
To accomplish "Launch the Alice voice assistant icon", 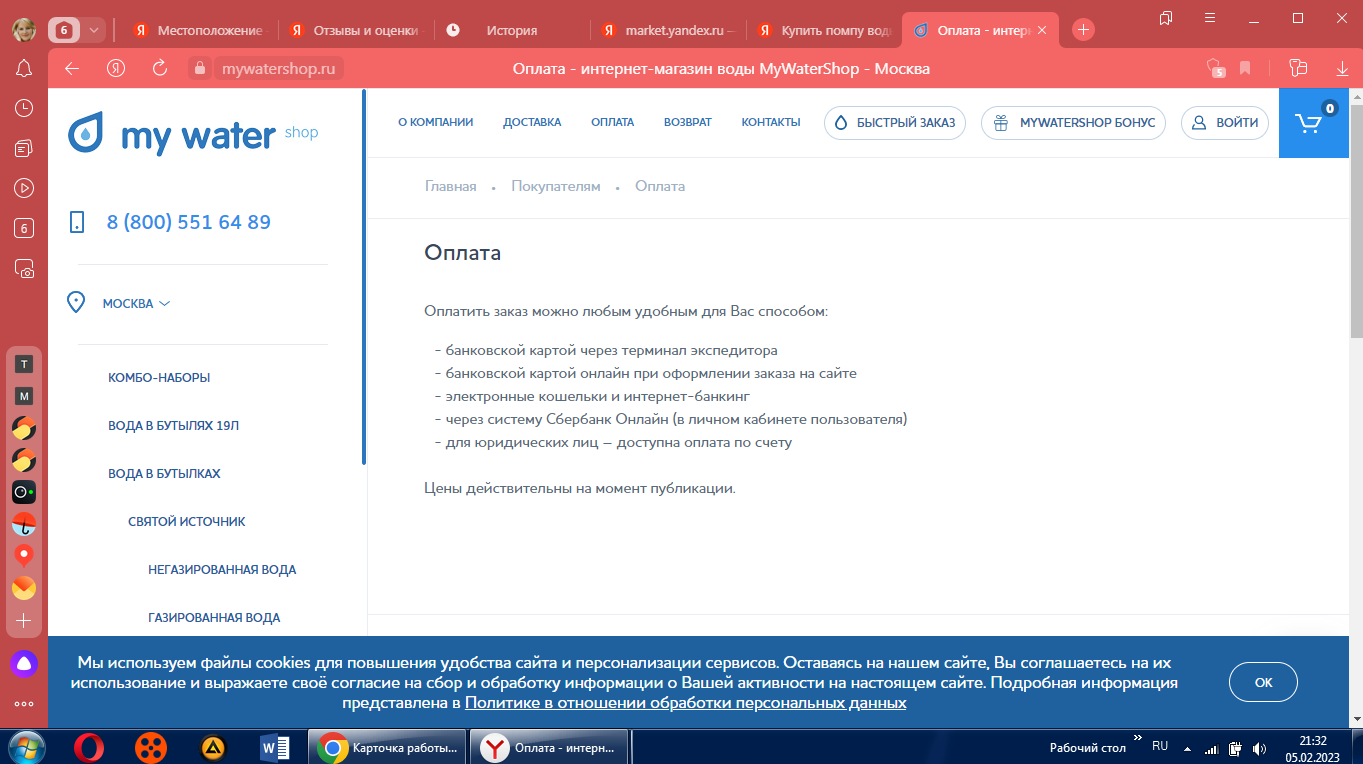I will click(x=24, y=663).
